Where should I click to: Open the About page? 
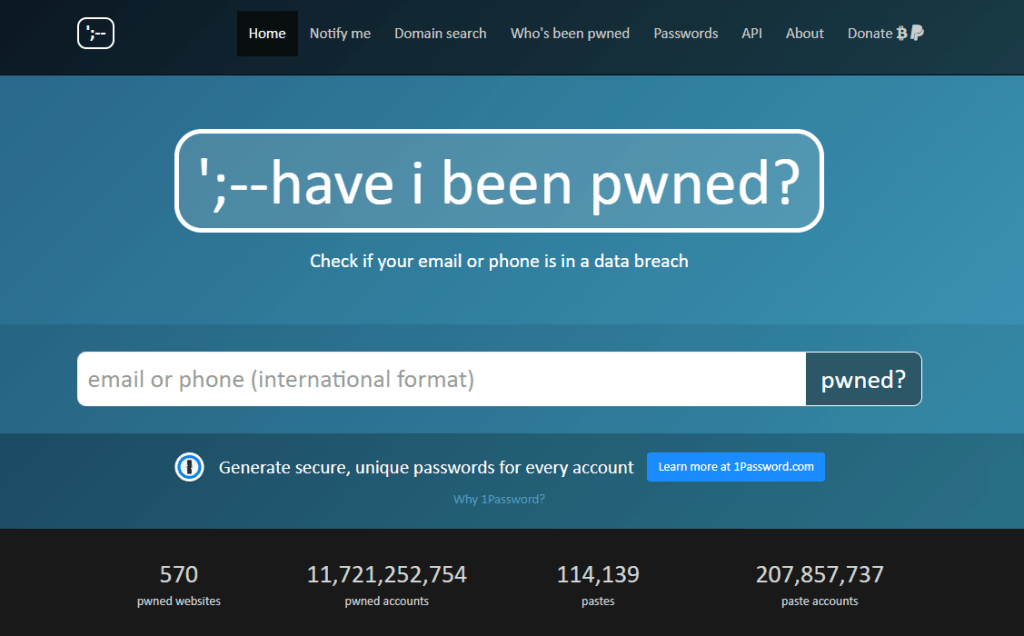point(804,33)
